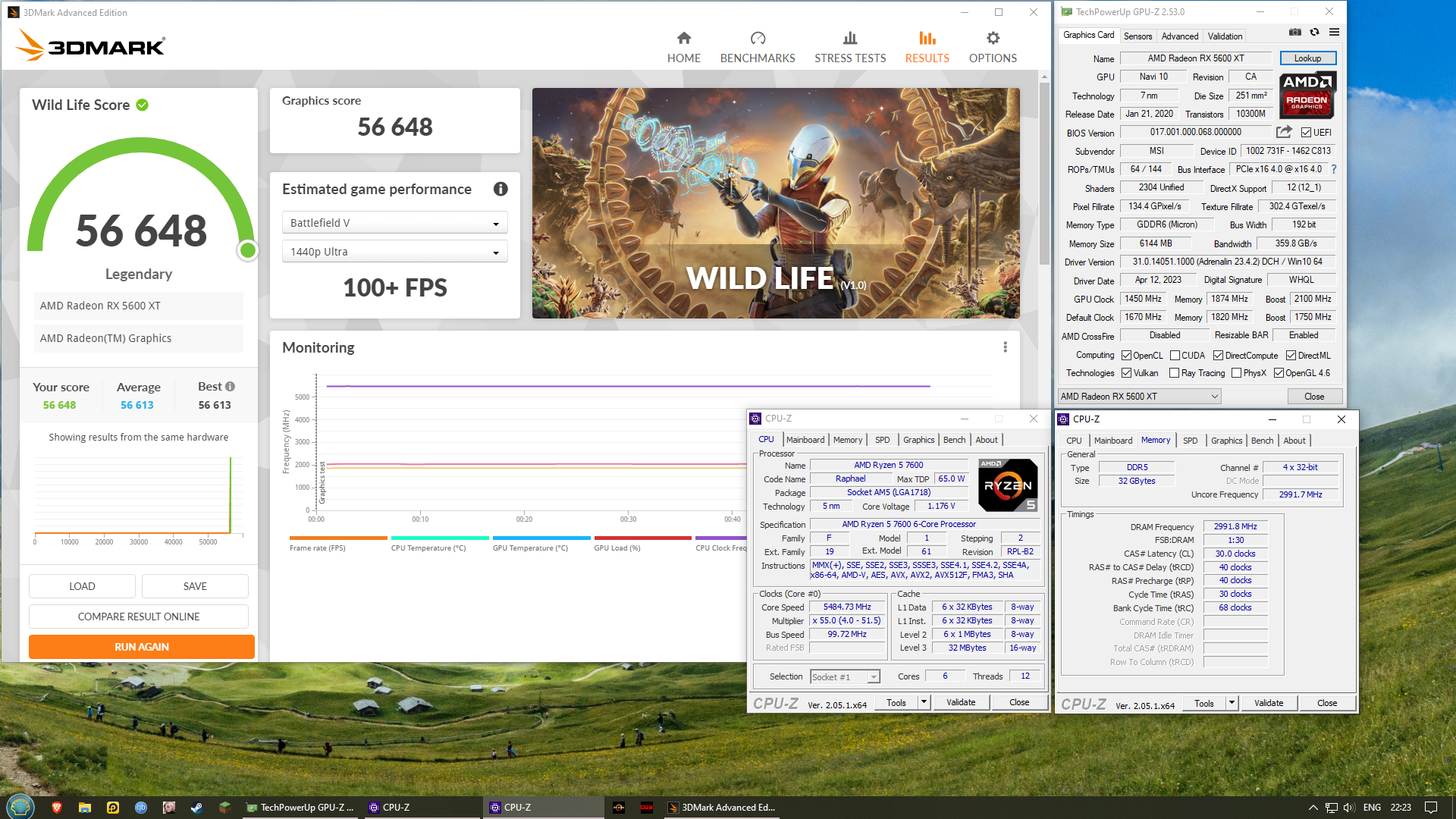
Task: Click the Frame rate (FPS) orange legend bar
Action: (338, 538)
